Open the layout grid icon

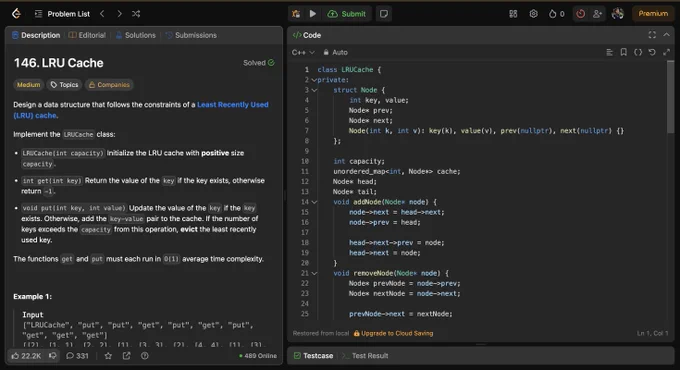coord(513,14)
